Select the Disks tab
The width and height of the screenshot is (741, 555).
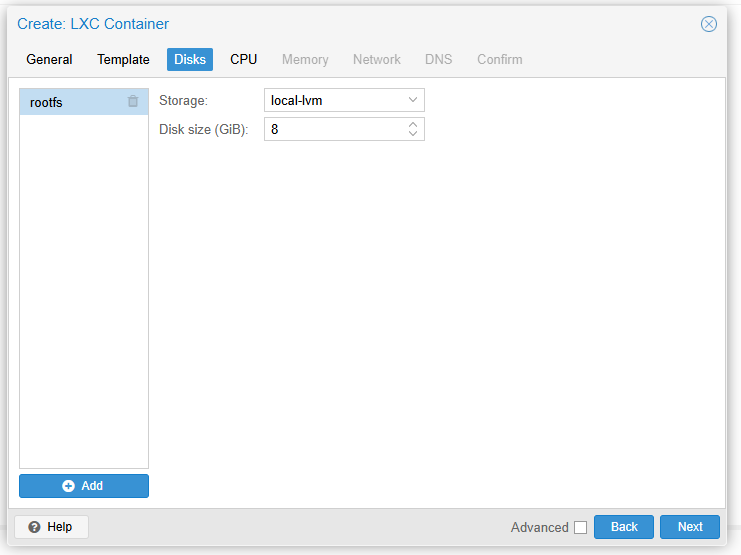[x=190, y=60]
